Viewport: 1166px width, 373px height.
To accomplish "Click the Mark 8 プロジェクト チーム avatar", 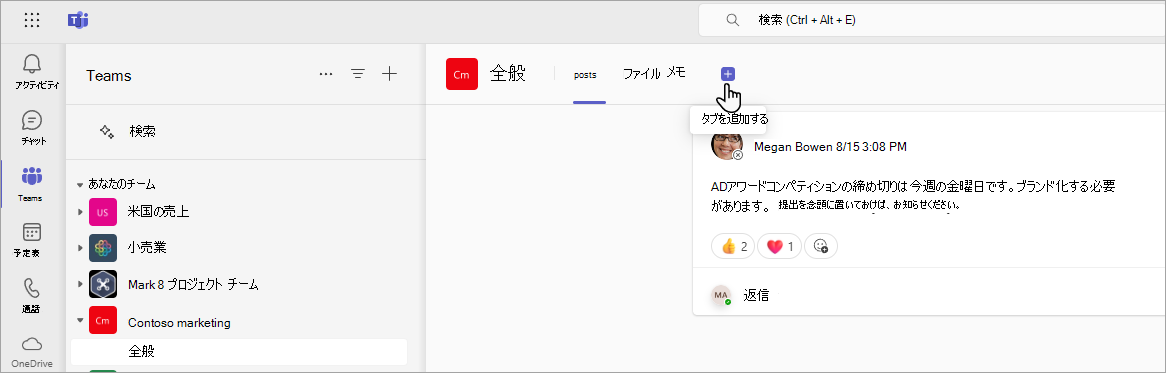I will pos(103,284).
